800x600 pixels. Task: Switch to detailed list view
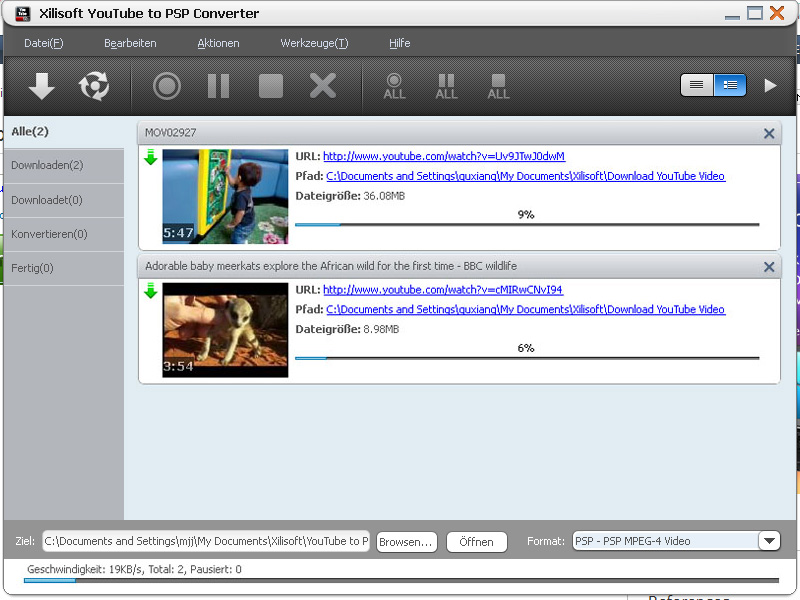tap(730, 85)
